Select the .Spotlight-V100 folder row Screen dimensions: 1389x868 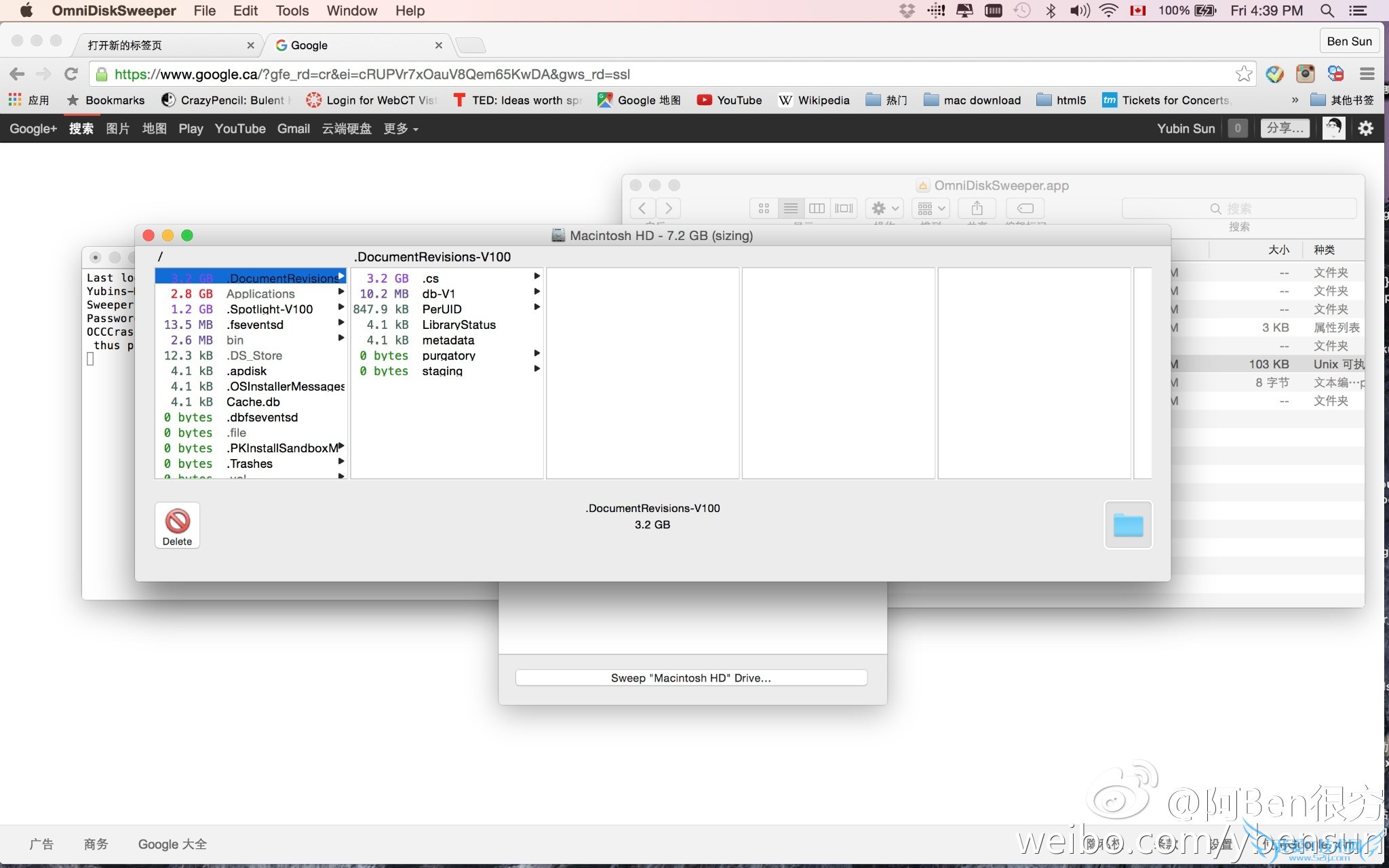269,309
